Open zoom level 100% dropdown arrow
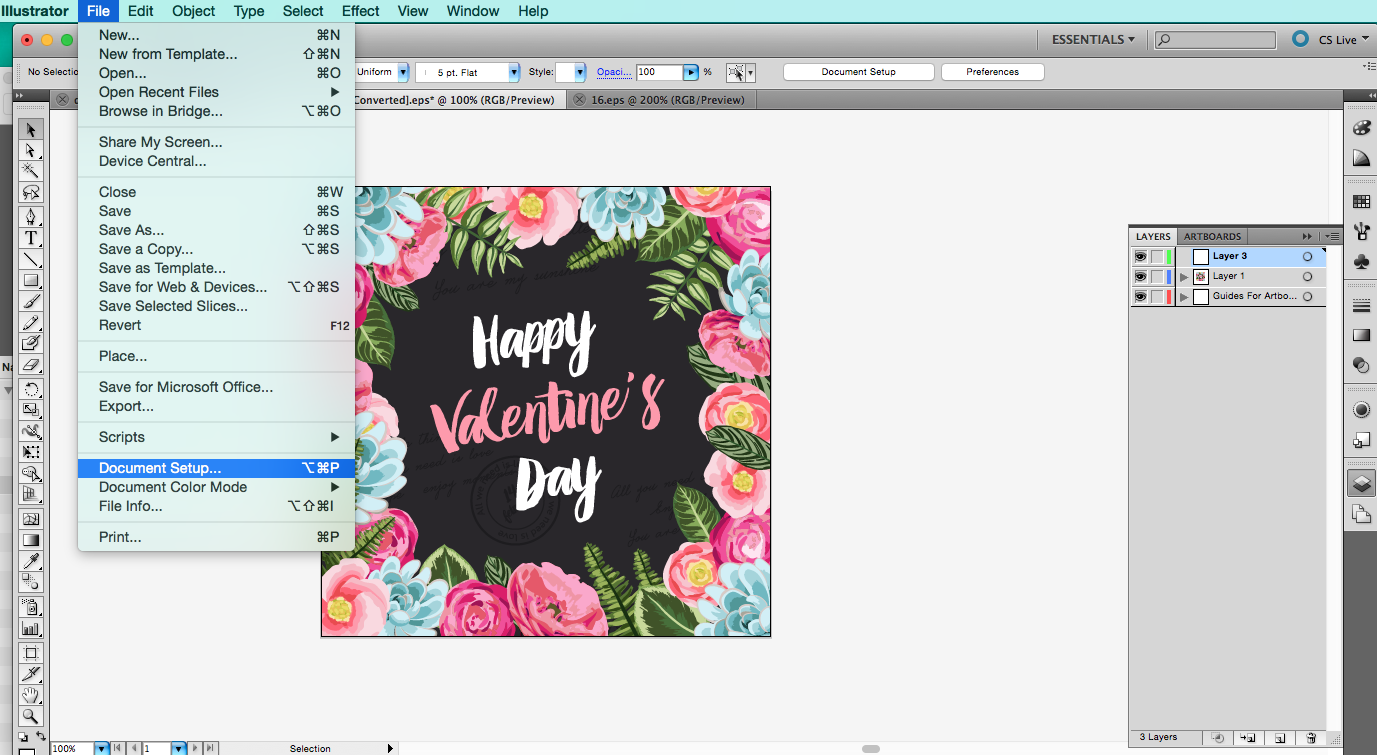The image size is (1377, 755). (101, 748)
